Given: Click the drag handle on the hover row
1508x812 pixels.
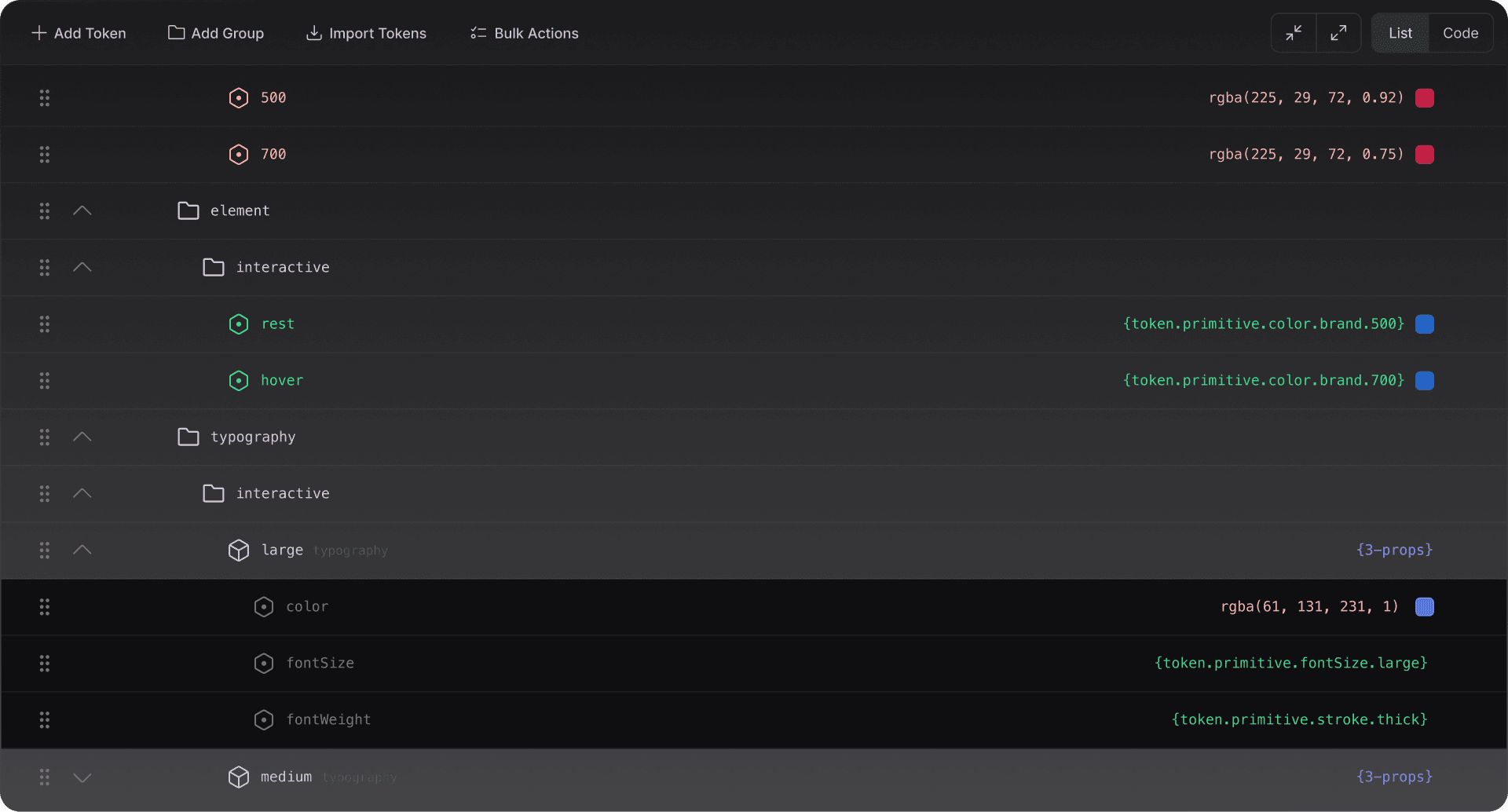Looking at the screenshot, I should pyautogui.click(x=45, y=381).
